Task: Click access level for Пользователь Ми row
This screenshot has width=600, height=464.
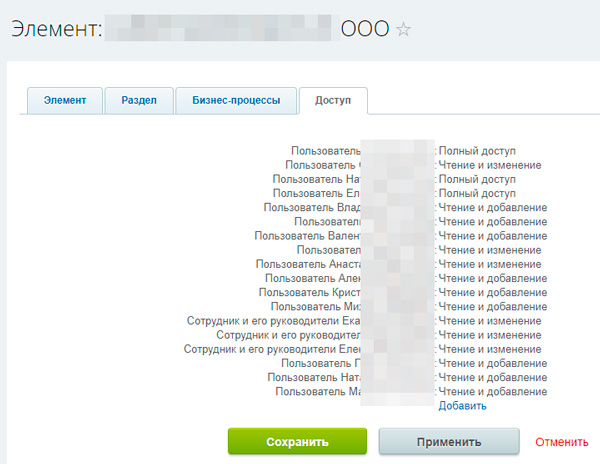Action: click(492, 307)
